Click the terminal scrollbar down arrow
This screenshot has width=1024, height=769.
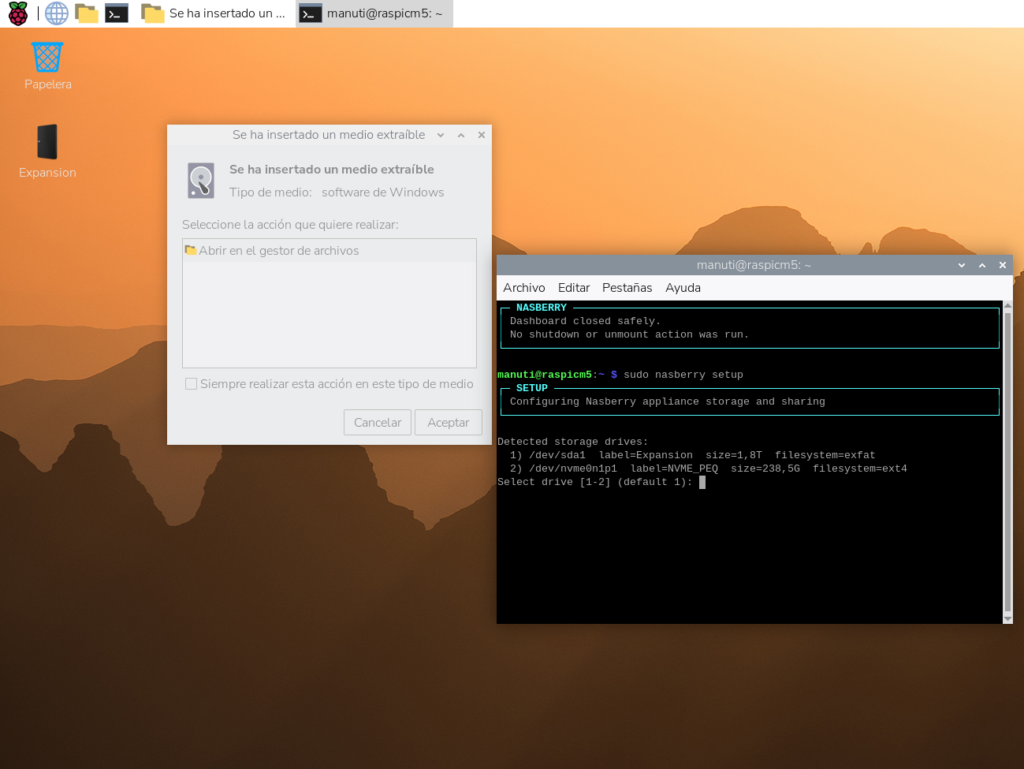pyautogui.click(x=1008, y=618)
